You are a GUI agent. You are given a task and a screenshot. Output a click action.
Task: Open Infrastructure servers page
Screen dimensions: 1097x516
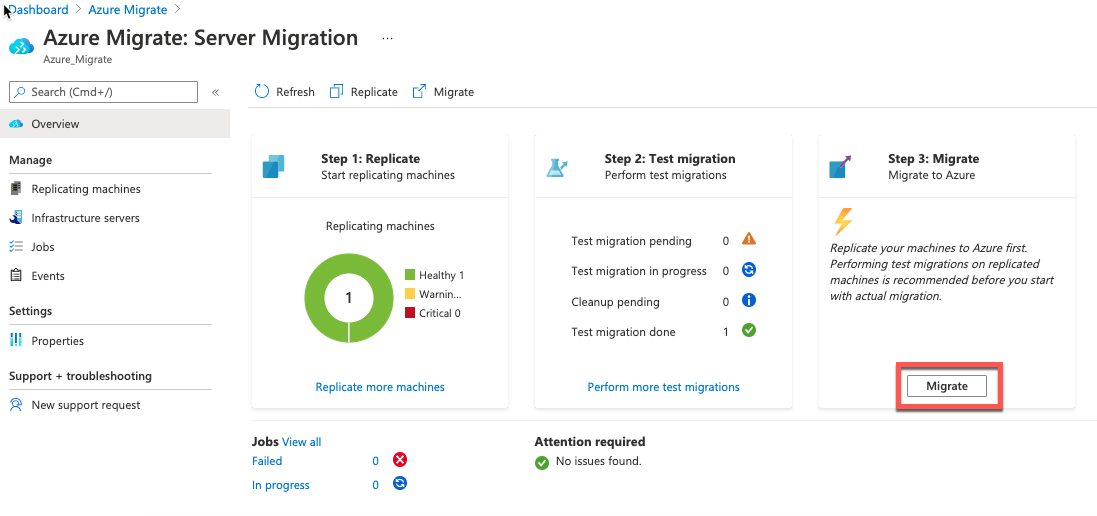85,218
